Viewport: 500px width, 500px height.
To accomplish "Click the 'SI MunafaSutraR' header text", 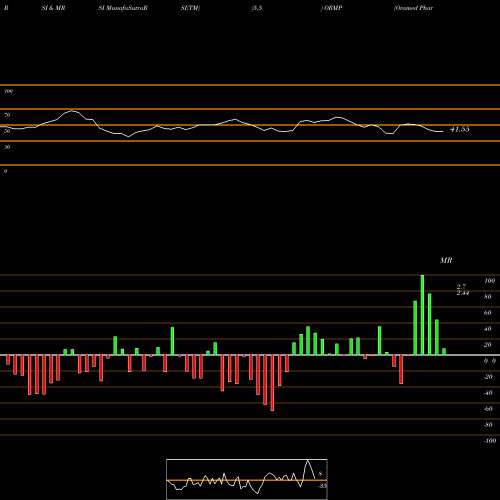I will (x=123, y=8).
